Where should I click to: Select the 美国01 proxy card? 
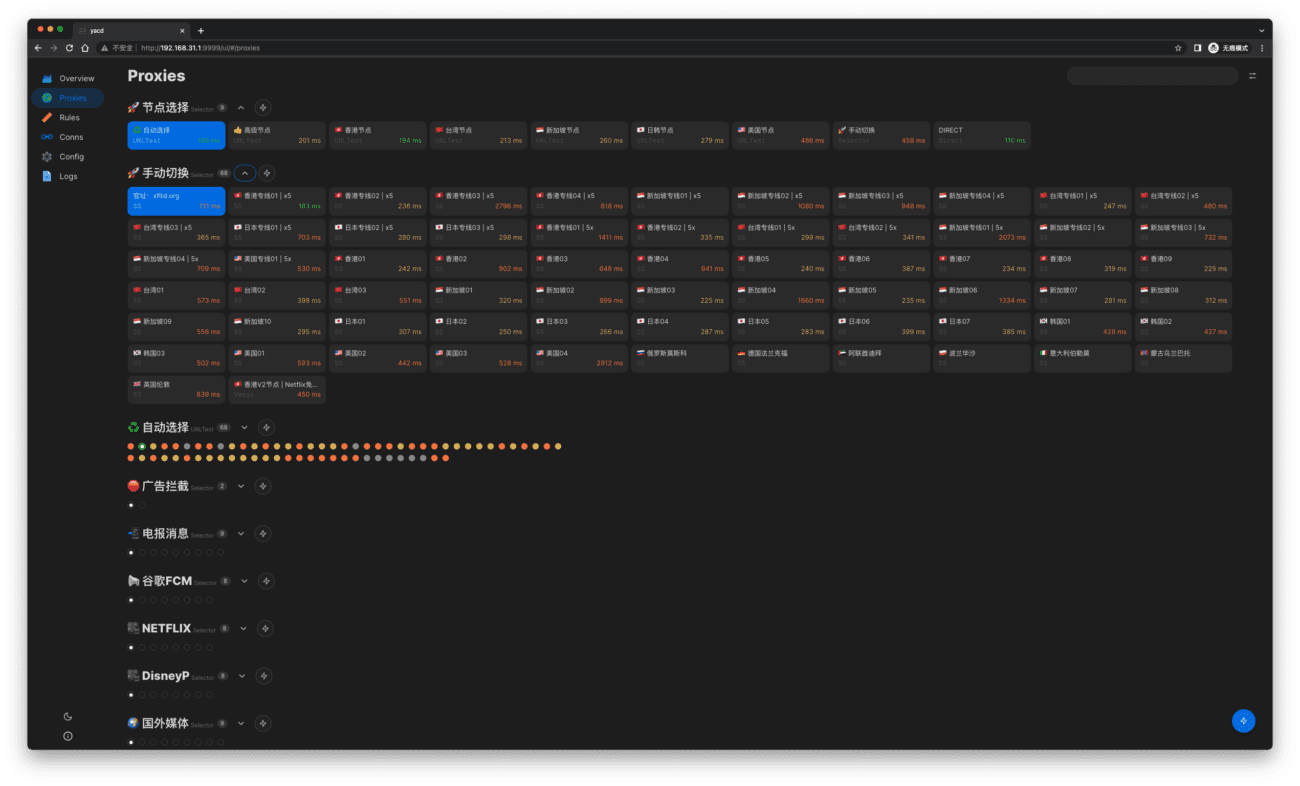[276, 358]
